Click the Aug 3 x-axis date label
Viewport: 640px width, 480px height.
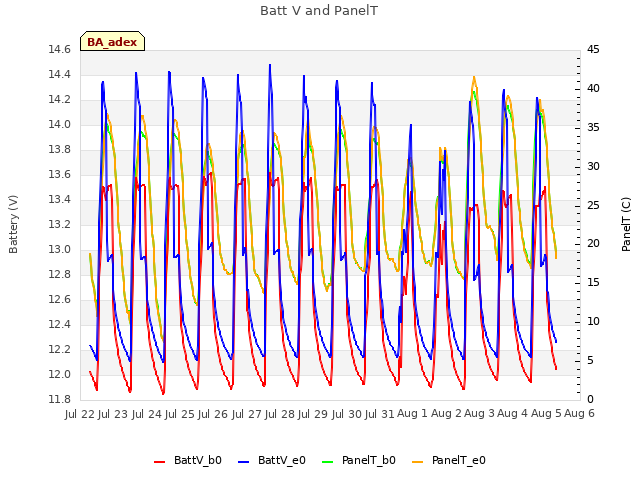[479, 413]
